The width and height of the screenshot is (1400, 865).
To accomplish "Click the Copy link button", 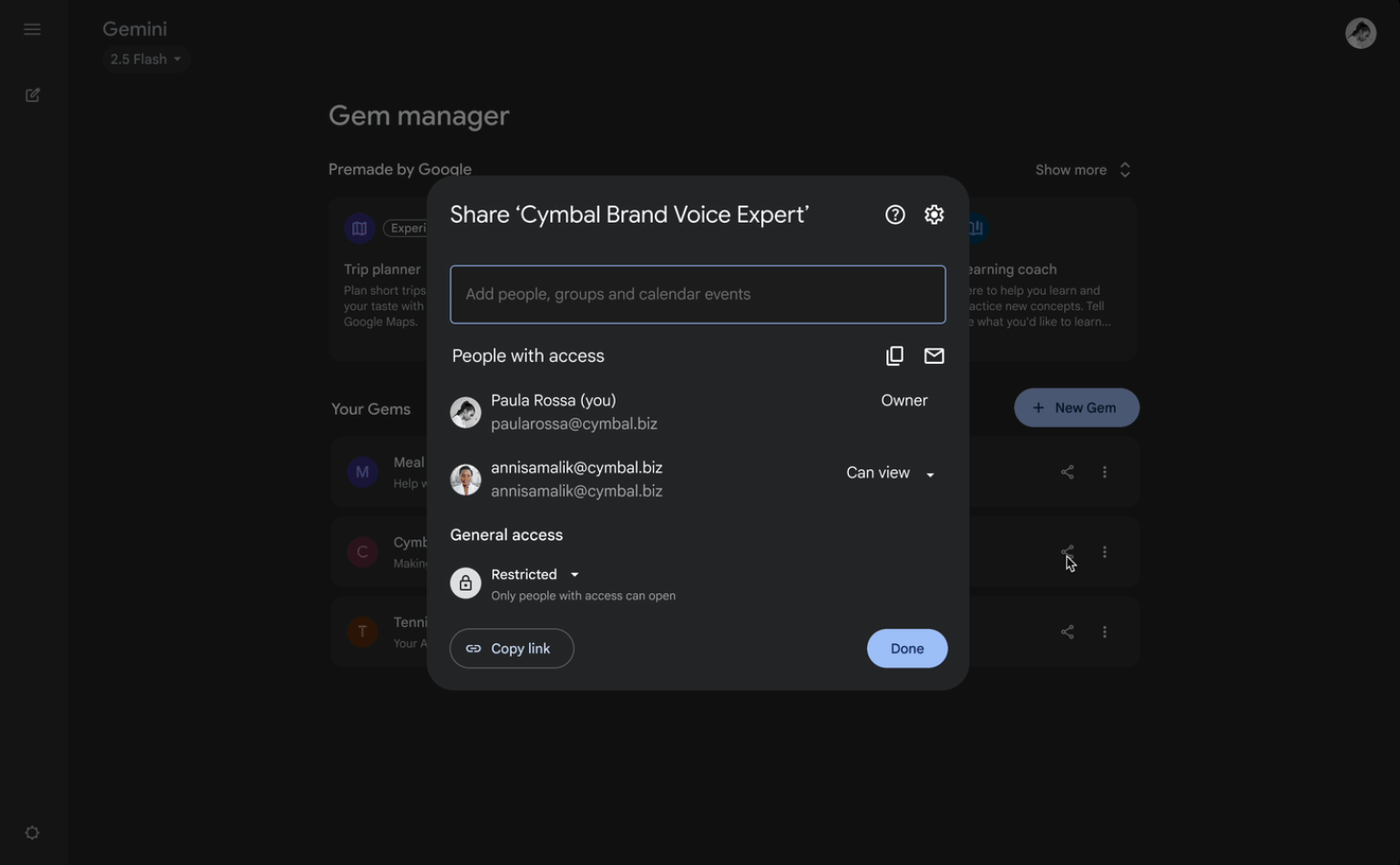I will tap(511, 648).
